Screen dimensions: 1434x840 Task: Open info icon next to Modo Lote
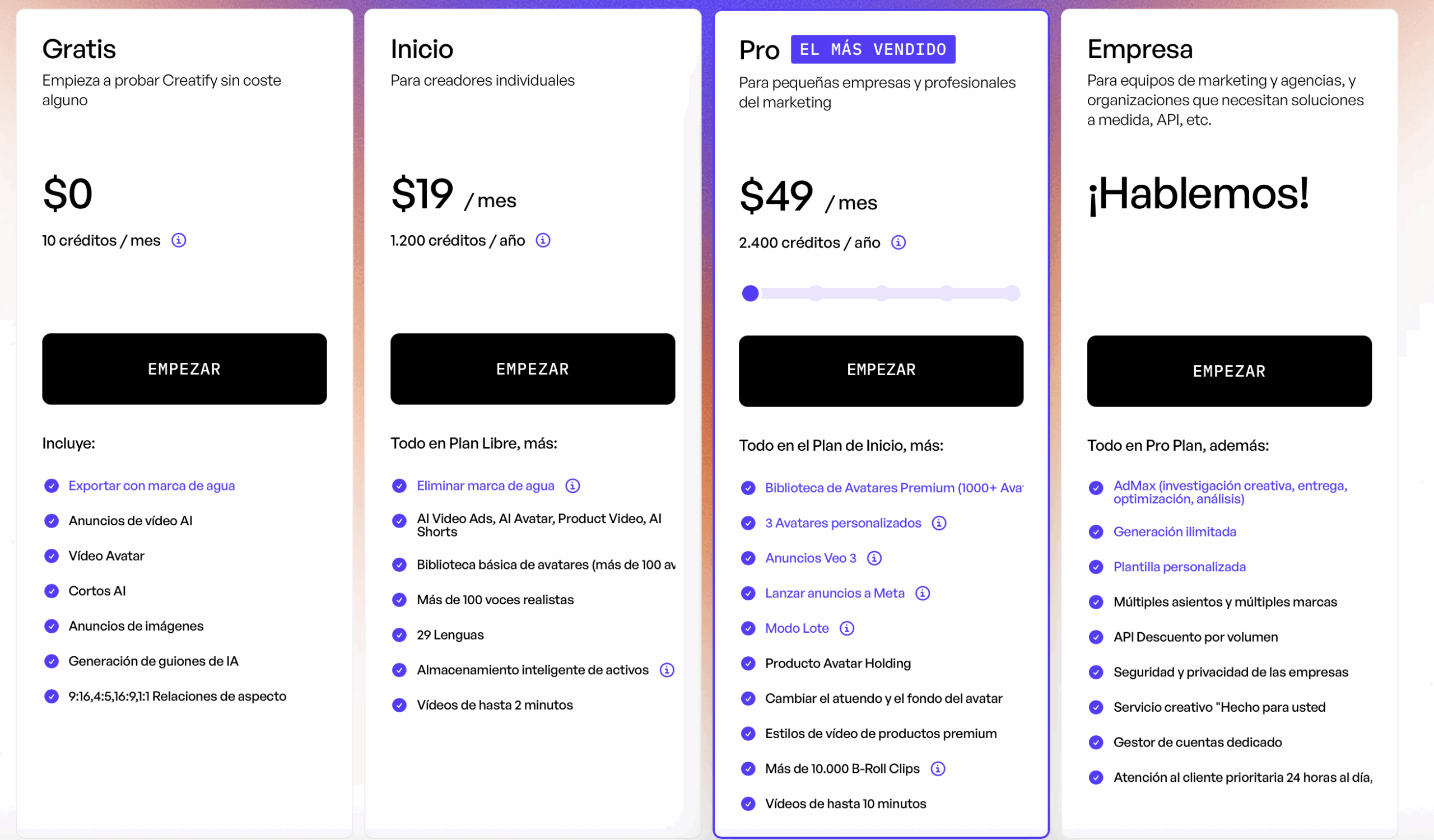click(x=847, y=628)
